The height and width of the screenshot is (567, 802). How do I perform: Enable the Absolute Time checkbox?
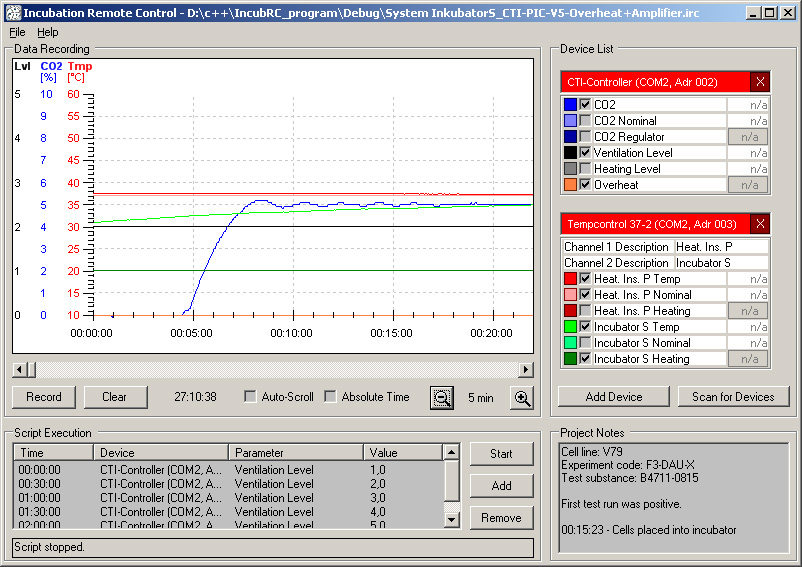pos(330,397)
